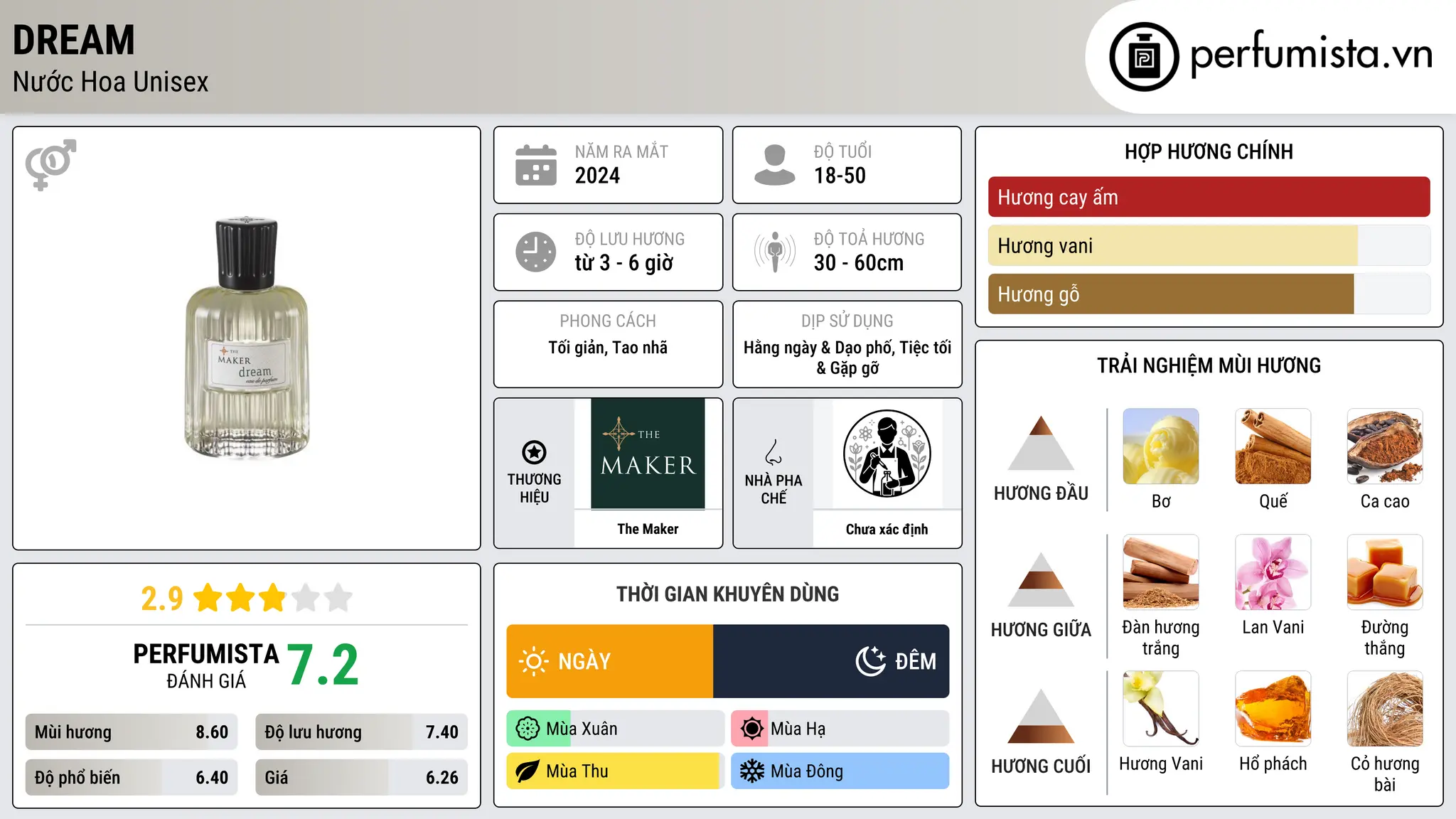Click the sun icon for Mùa Hạ

751,729
